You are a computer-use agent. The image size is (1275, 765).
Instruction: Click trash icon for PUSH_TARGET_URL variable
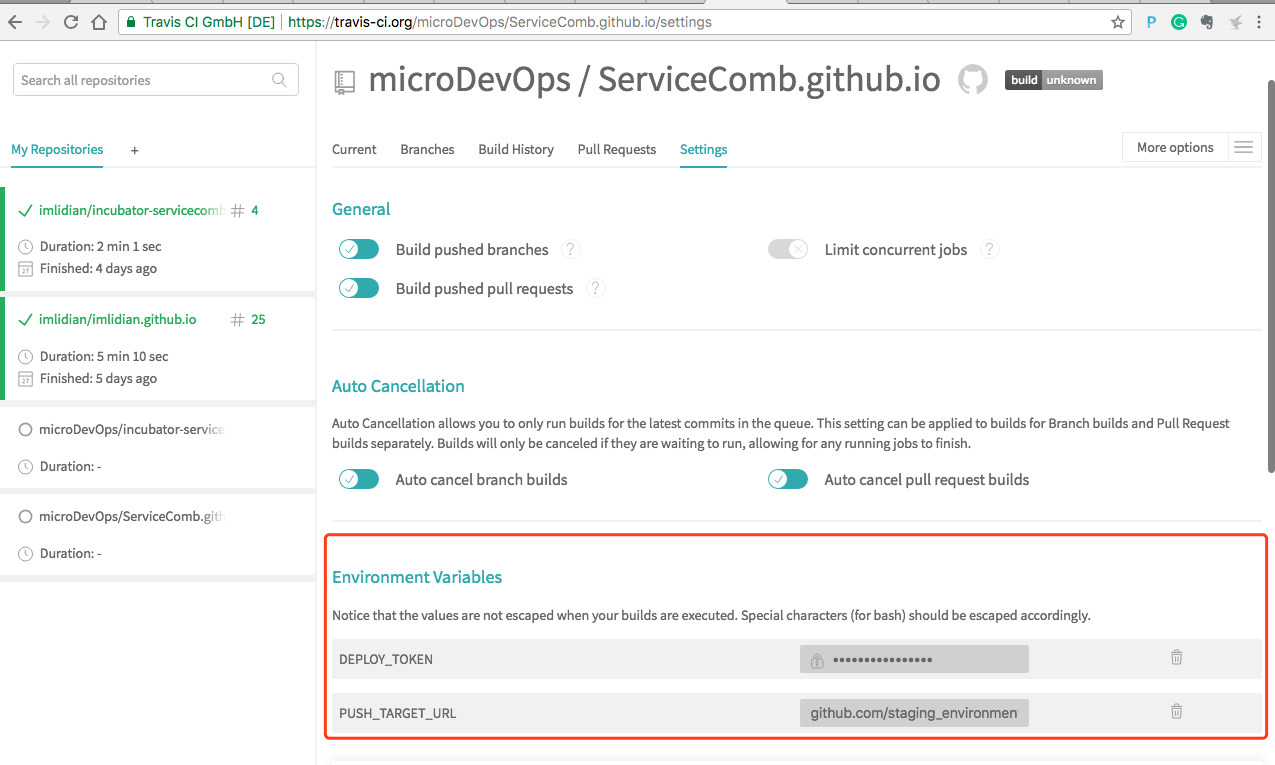(1176, 712)
